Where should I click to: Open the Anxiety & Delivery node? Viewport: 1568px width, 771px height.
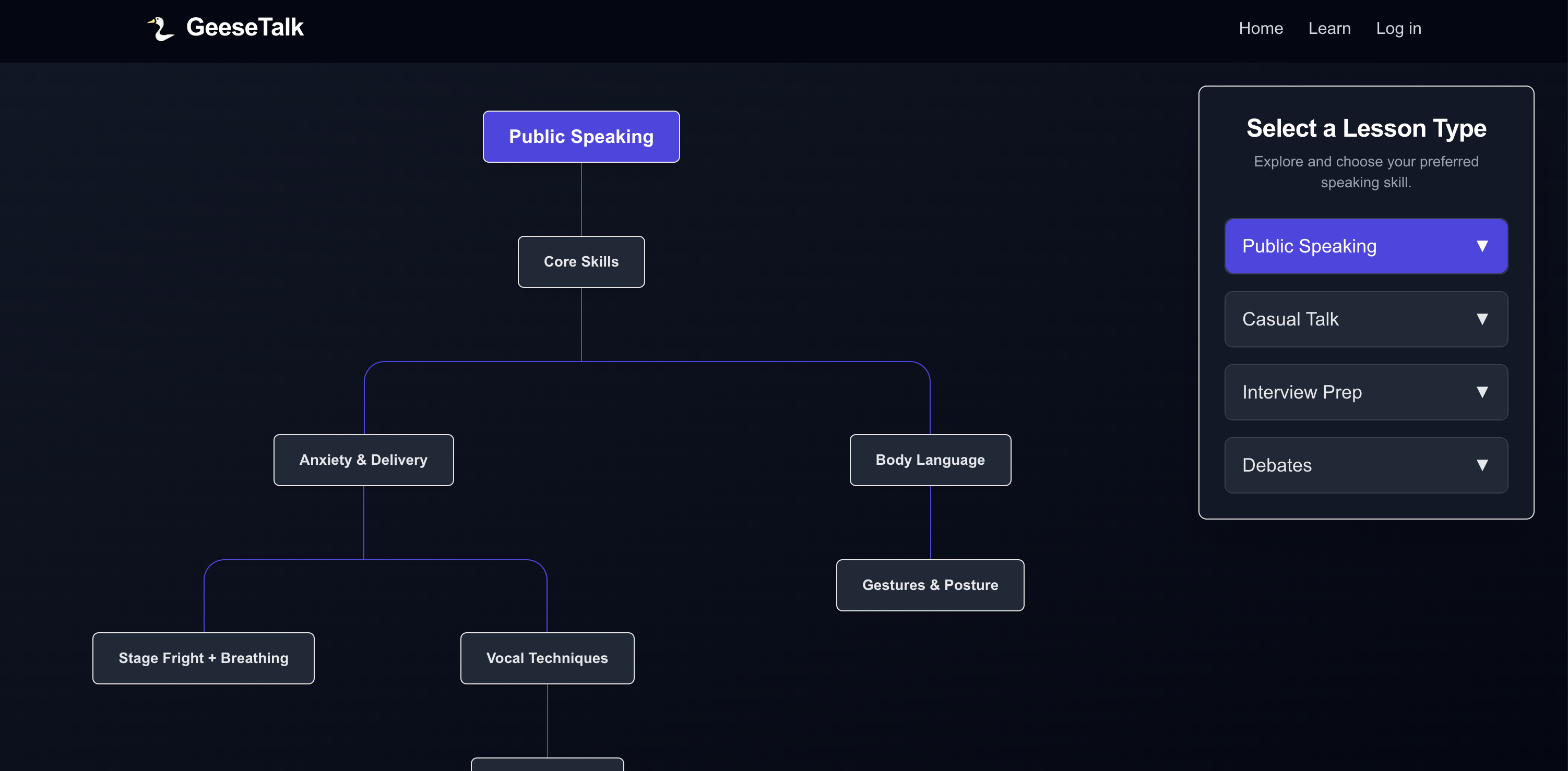tap(363, 460)
